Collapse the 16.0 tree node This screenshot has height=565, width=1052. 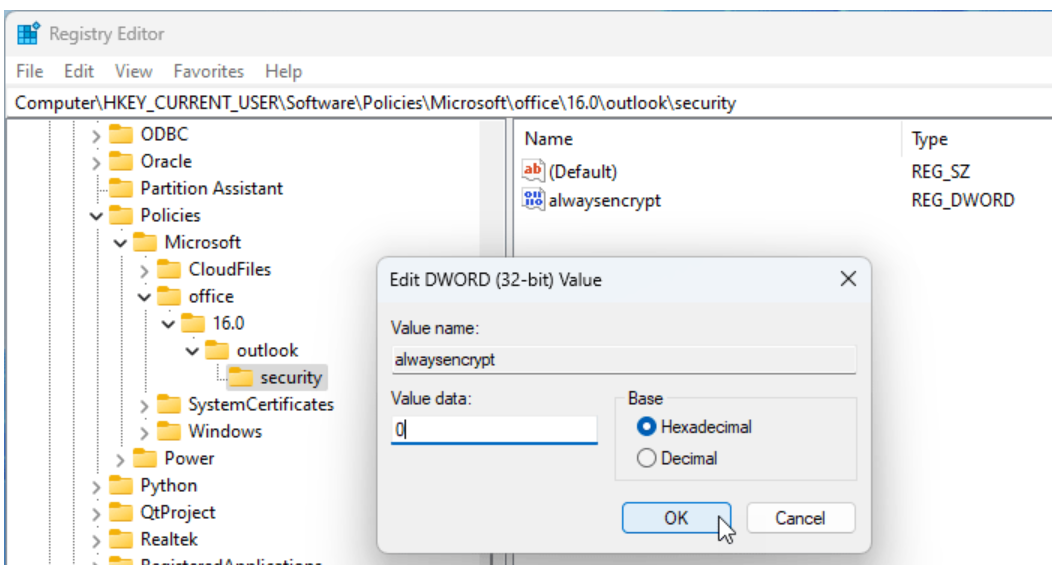tap(168, 324)
